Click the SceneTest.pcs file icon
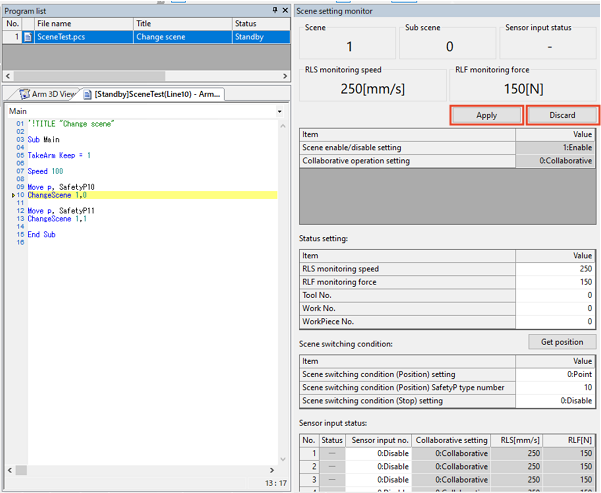 [28, 37]
